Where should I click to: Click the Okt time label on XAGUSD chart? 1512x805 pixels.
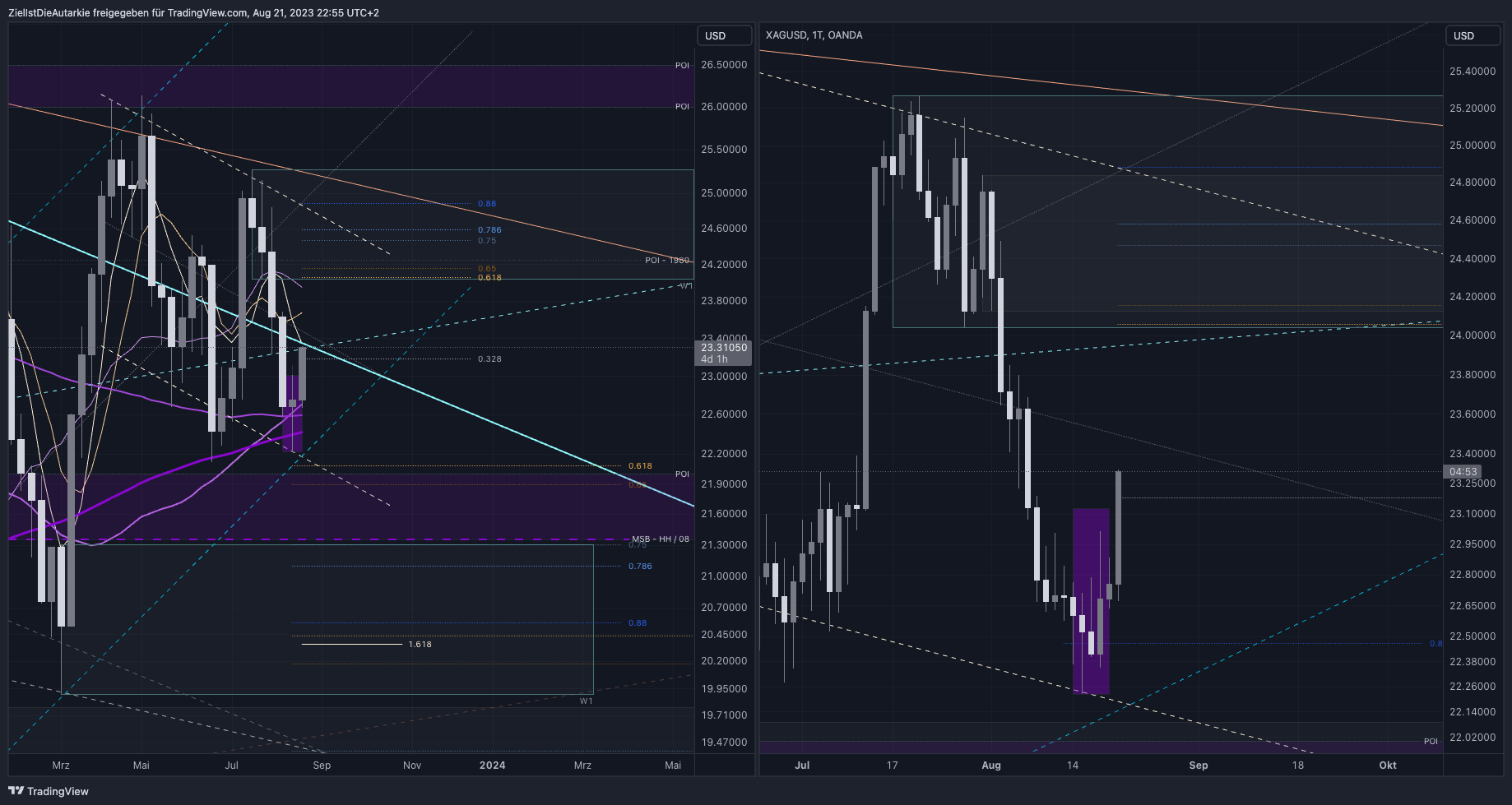[x=1388, y=766]
